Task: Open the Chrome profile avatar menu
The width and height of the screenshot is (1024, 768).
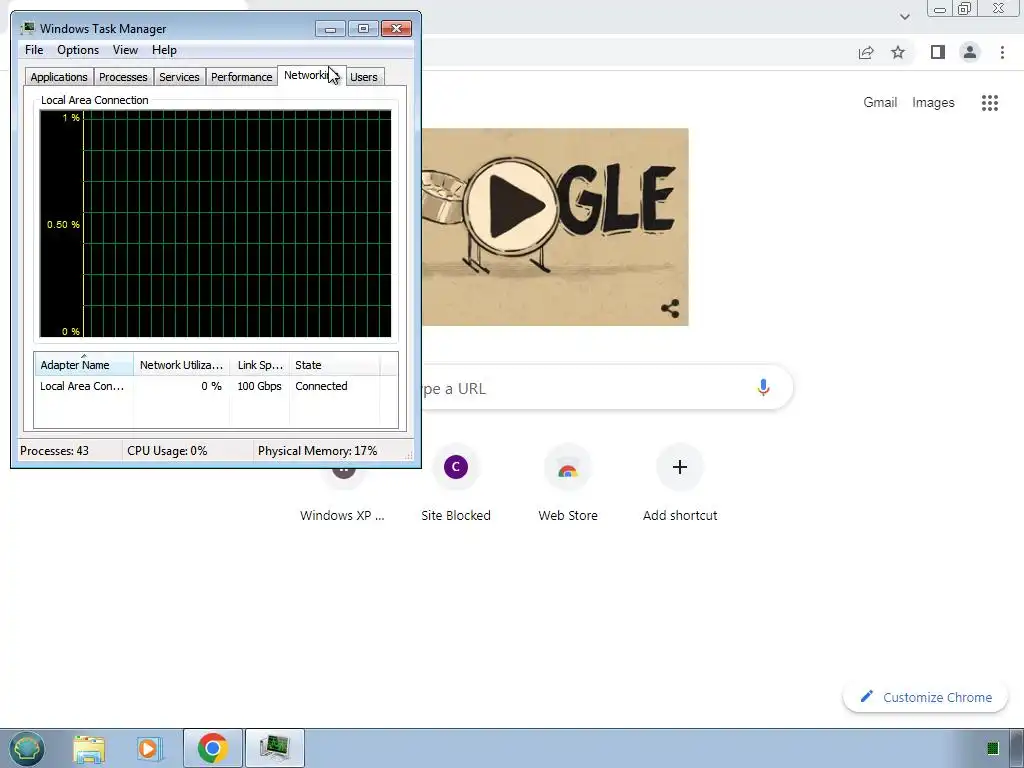Action: tap(970, 52)
